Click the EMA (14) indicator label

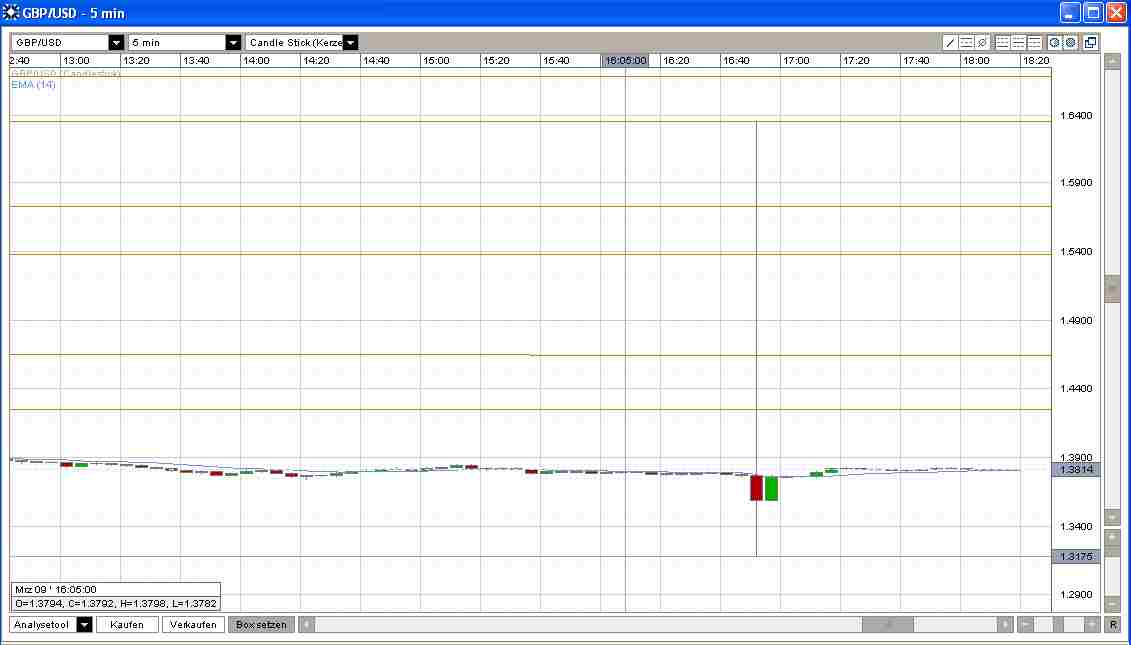(34, 85)
